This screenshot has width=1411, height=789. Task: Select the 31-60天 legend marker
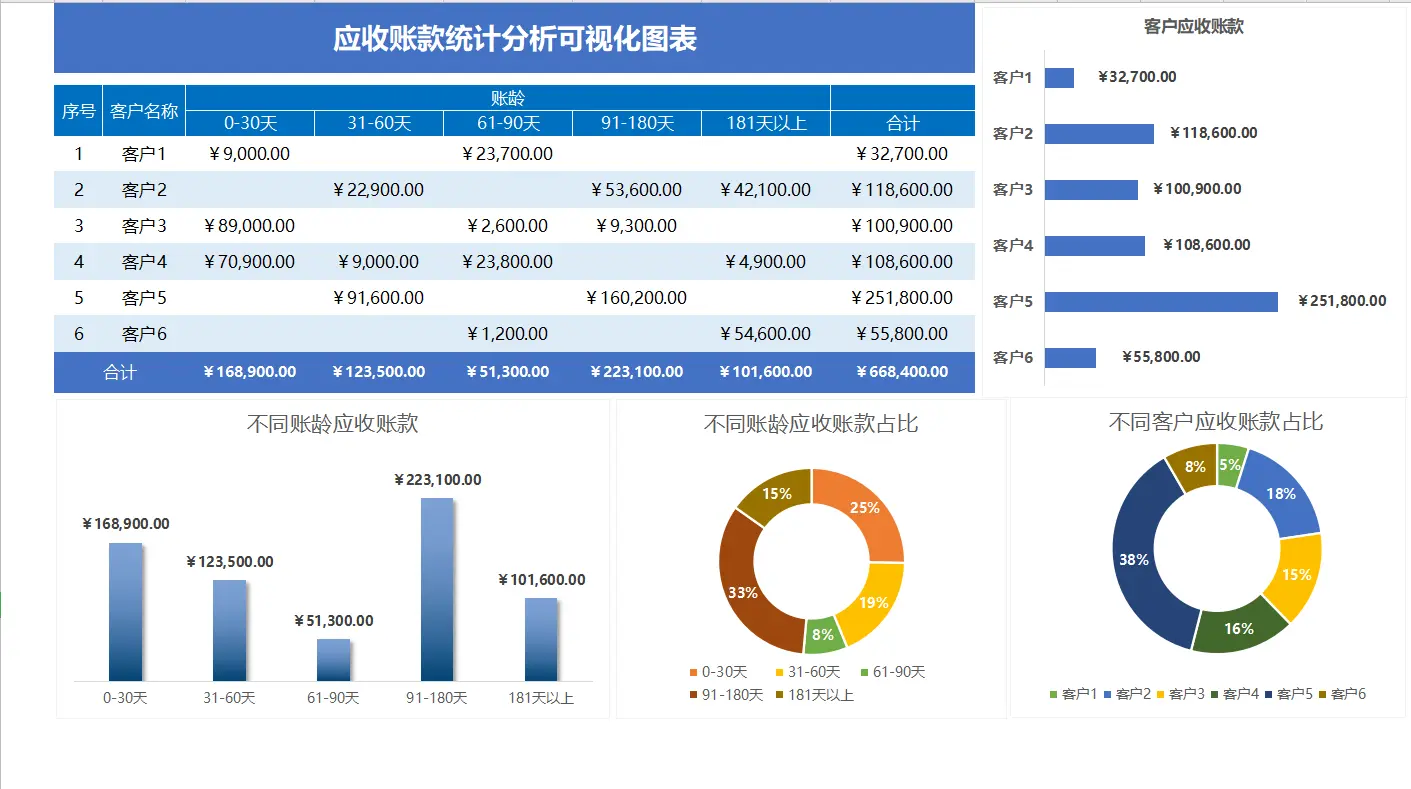(779, 671)
